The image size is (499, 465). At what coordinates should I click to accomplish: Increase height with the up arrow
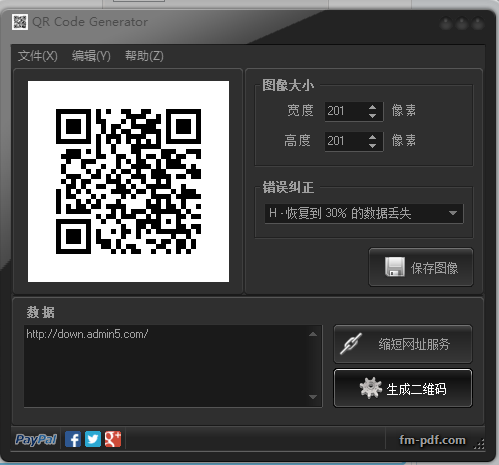pyautogui.click(x=372, y=137)
